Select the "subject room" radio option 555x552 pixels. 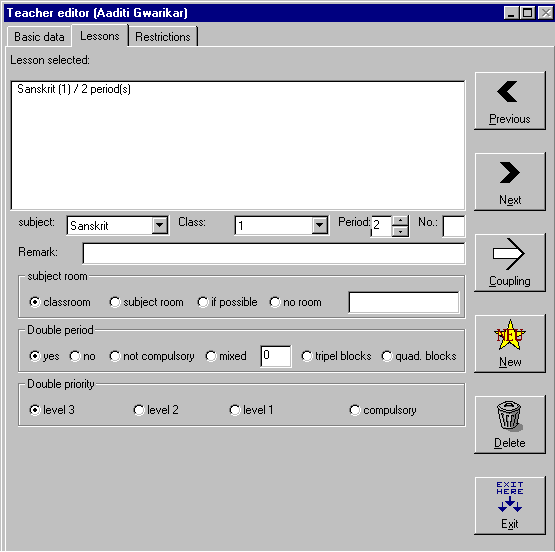115,302
